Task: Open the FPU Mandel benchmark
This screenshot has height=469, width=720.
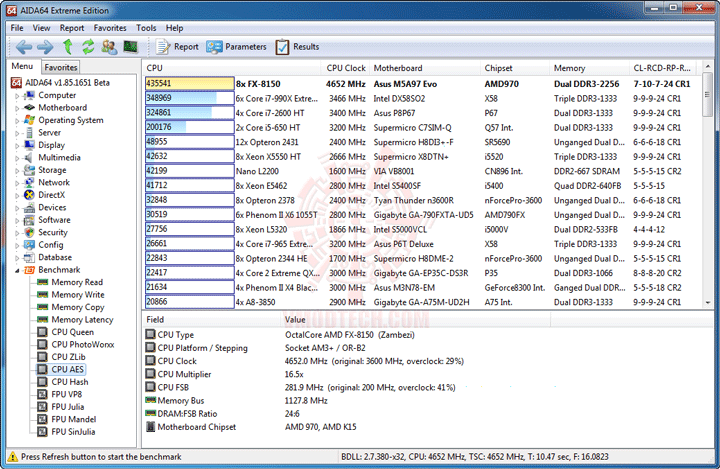Action: pyautogui.click(x=74, y=419)
